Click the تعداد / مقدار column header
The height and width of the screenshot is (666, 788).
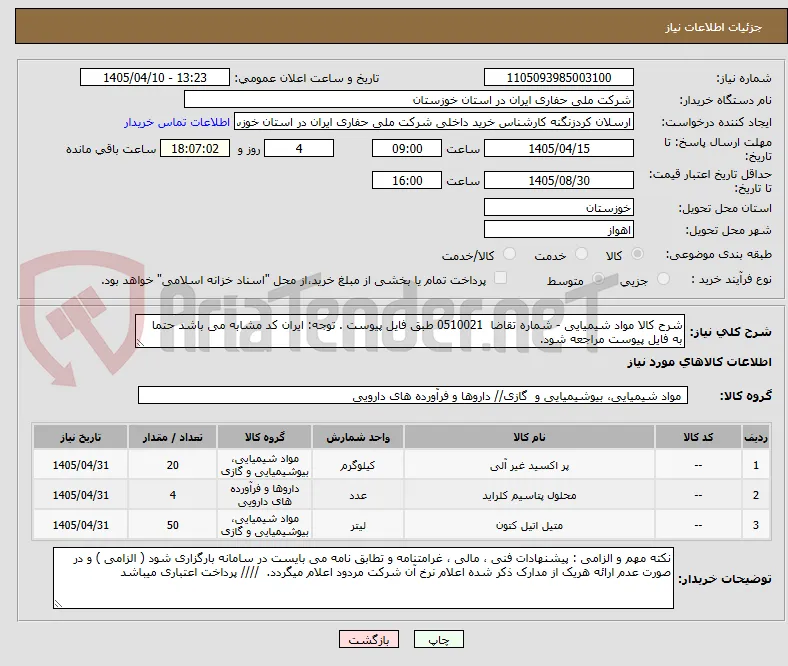tap(172, 437)
